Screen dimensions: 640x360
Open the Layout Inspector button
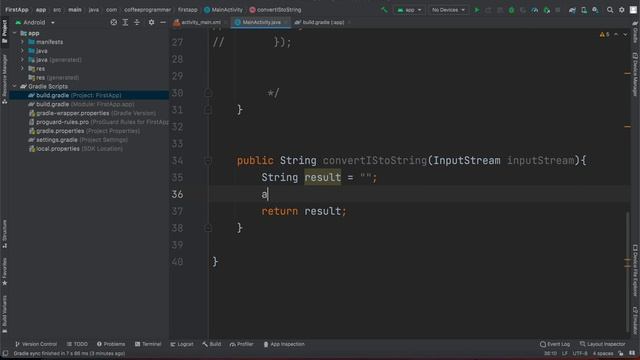[602, 344]
